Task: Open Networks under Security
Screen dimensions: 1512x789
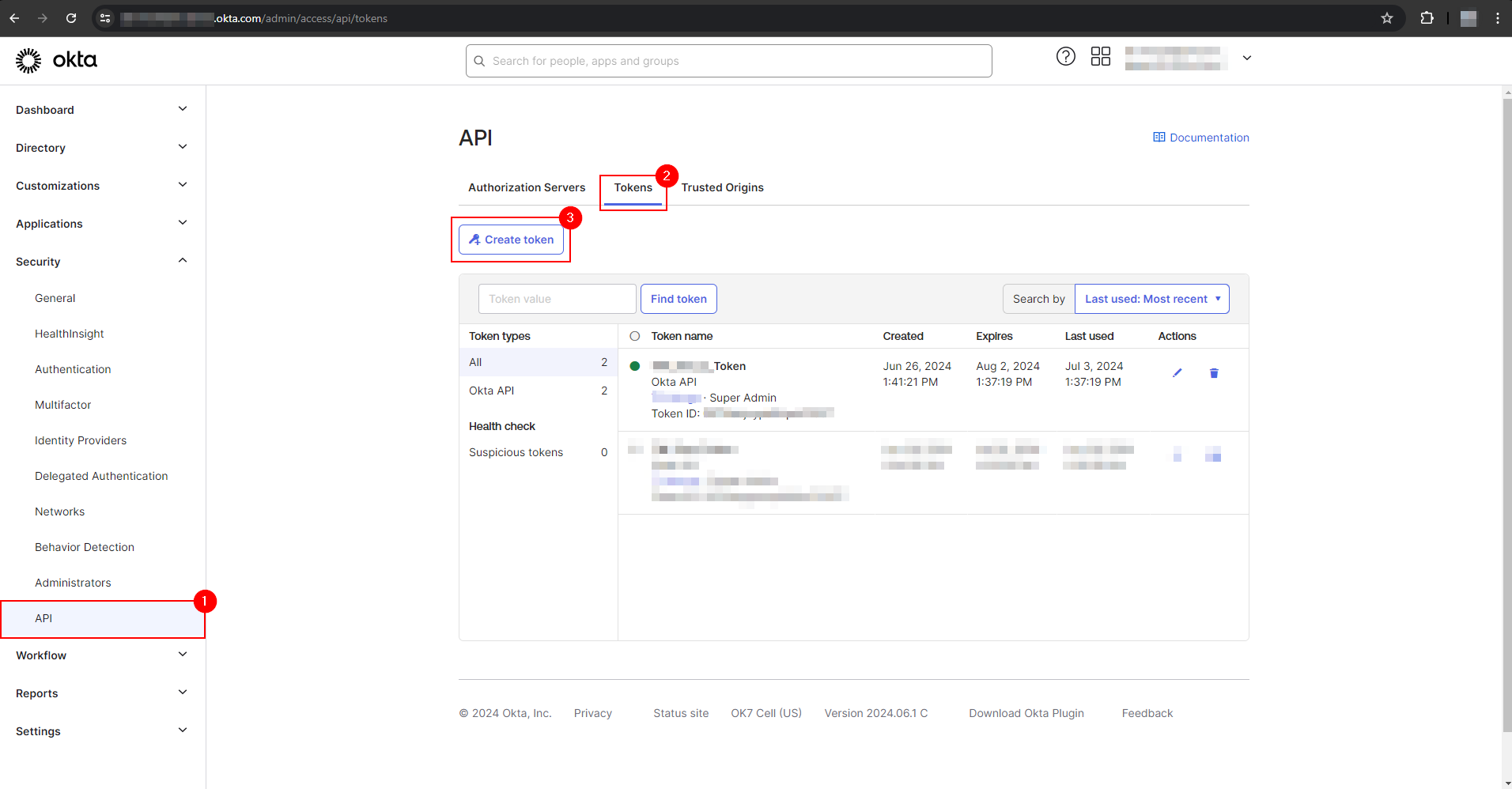Action: (60, 512)
